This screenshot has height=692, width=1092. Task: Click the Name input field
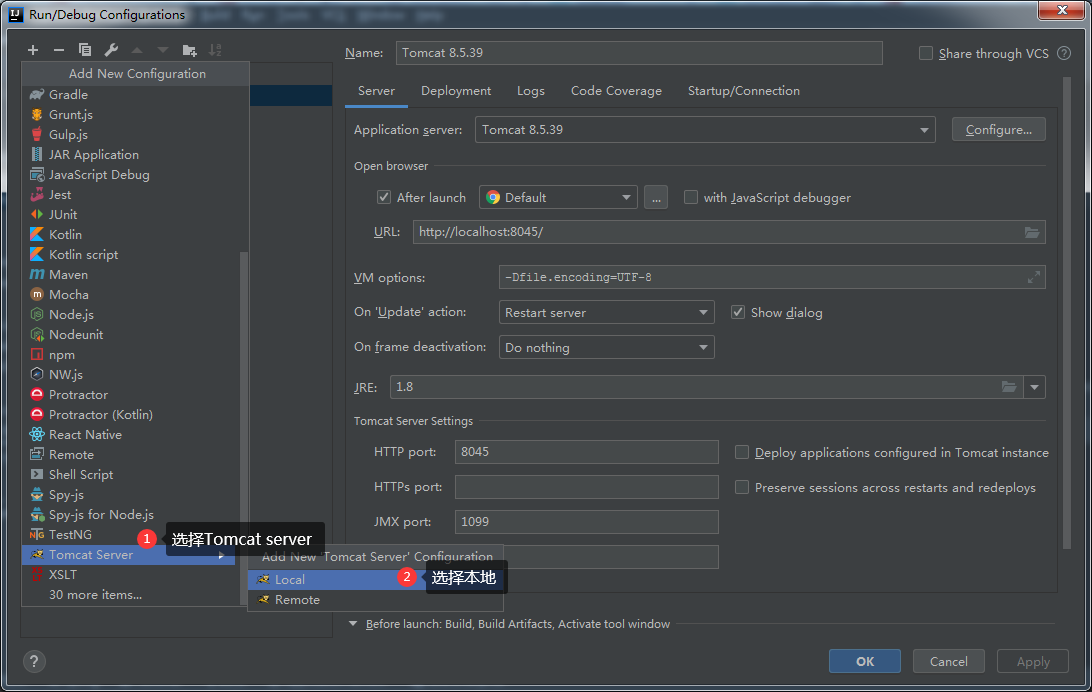[639, 53]
